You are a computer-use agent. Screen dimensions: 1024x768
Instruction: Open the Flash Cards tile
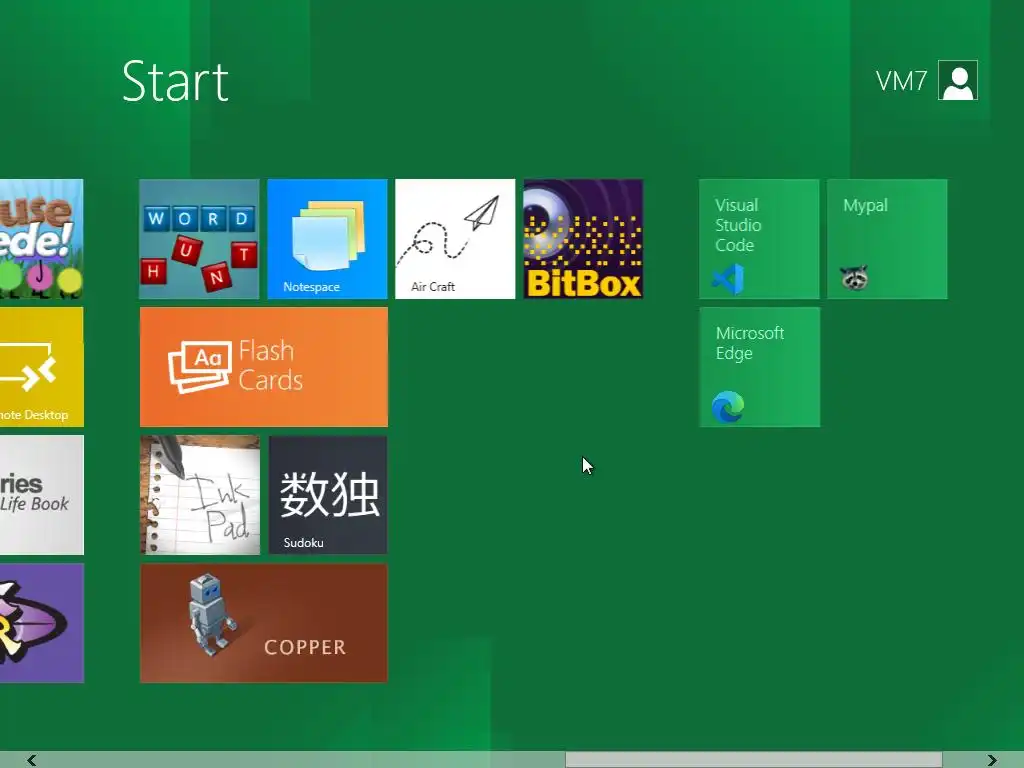tap(264, 367)
